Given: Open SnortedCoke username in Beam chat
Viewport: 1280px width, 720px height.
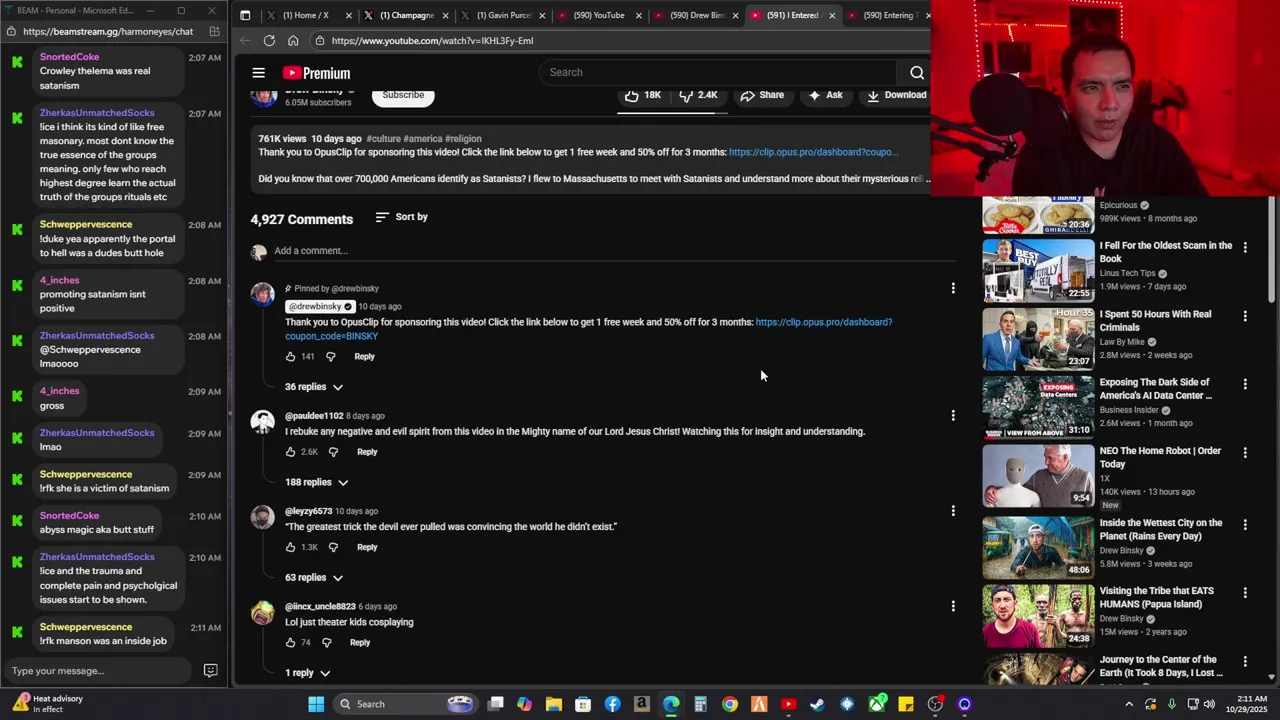Looking at the screenshot, I should click(69, 57).
